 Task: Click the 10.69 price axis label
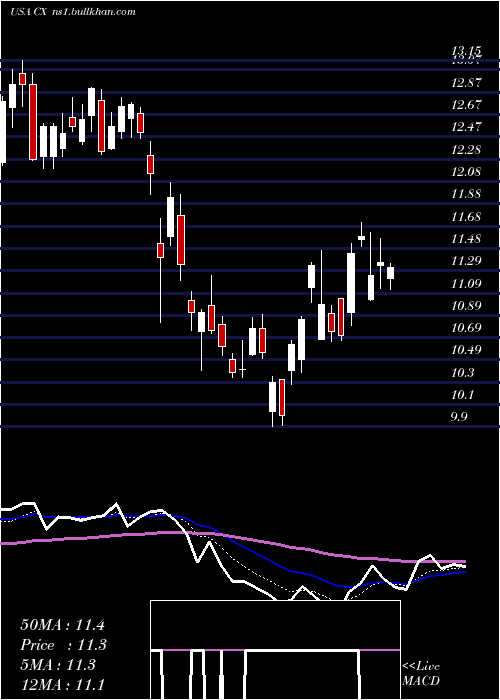pyautogui.click(x=466, y=328)
